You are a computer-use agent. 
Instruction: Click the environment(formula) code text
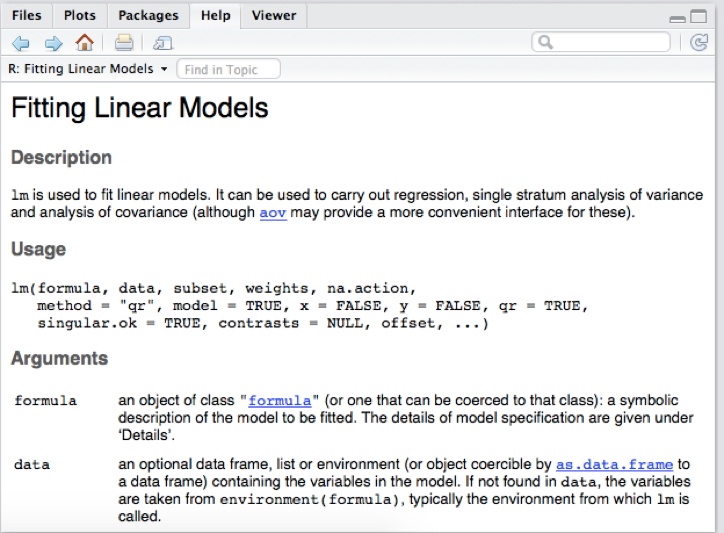pos(309,500)
